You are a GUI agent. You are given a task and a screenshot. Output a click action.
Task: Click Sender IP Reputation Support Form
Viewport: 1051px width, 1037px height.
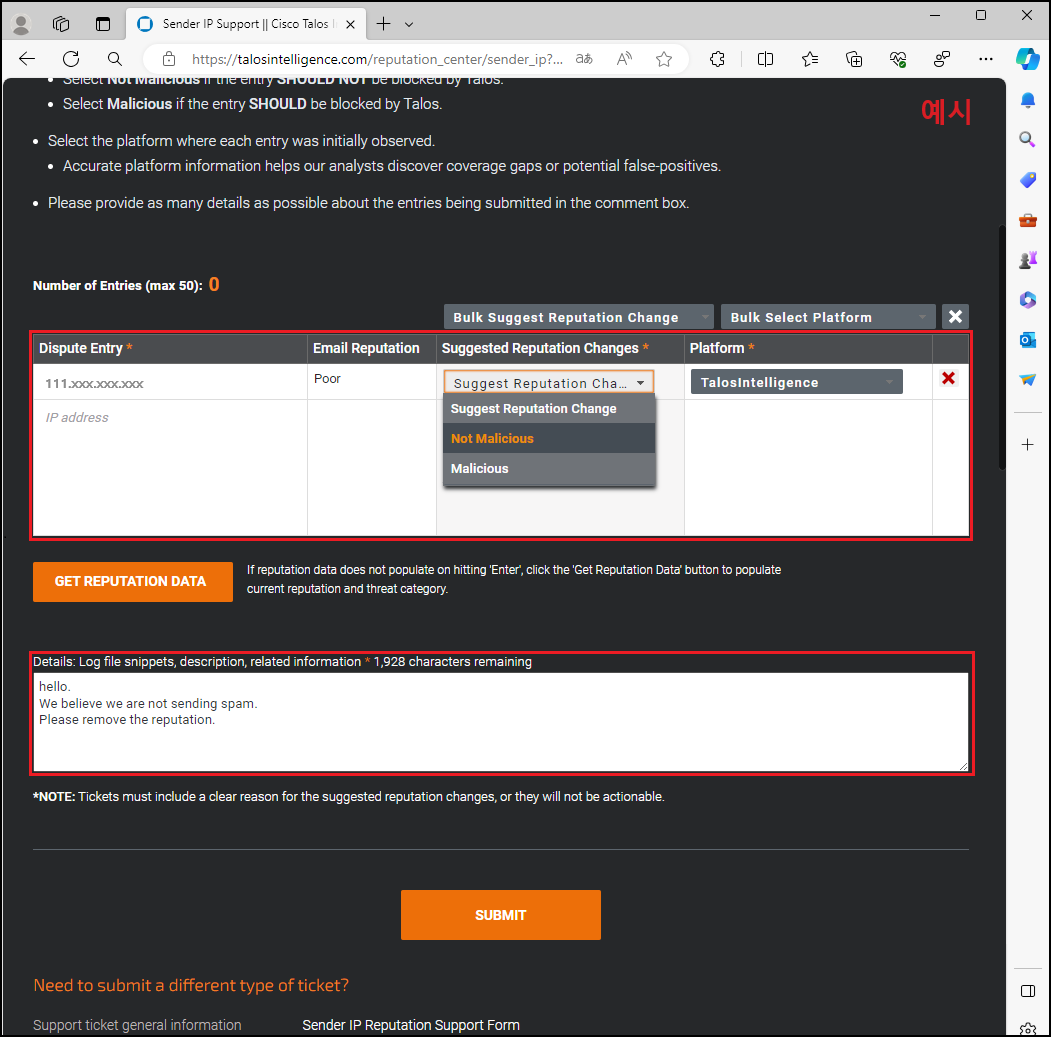[x=411, y=1025]
